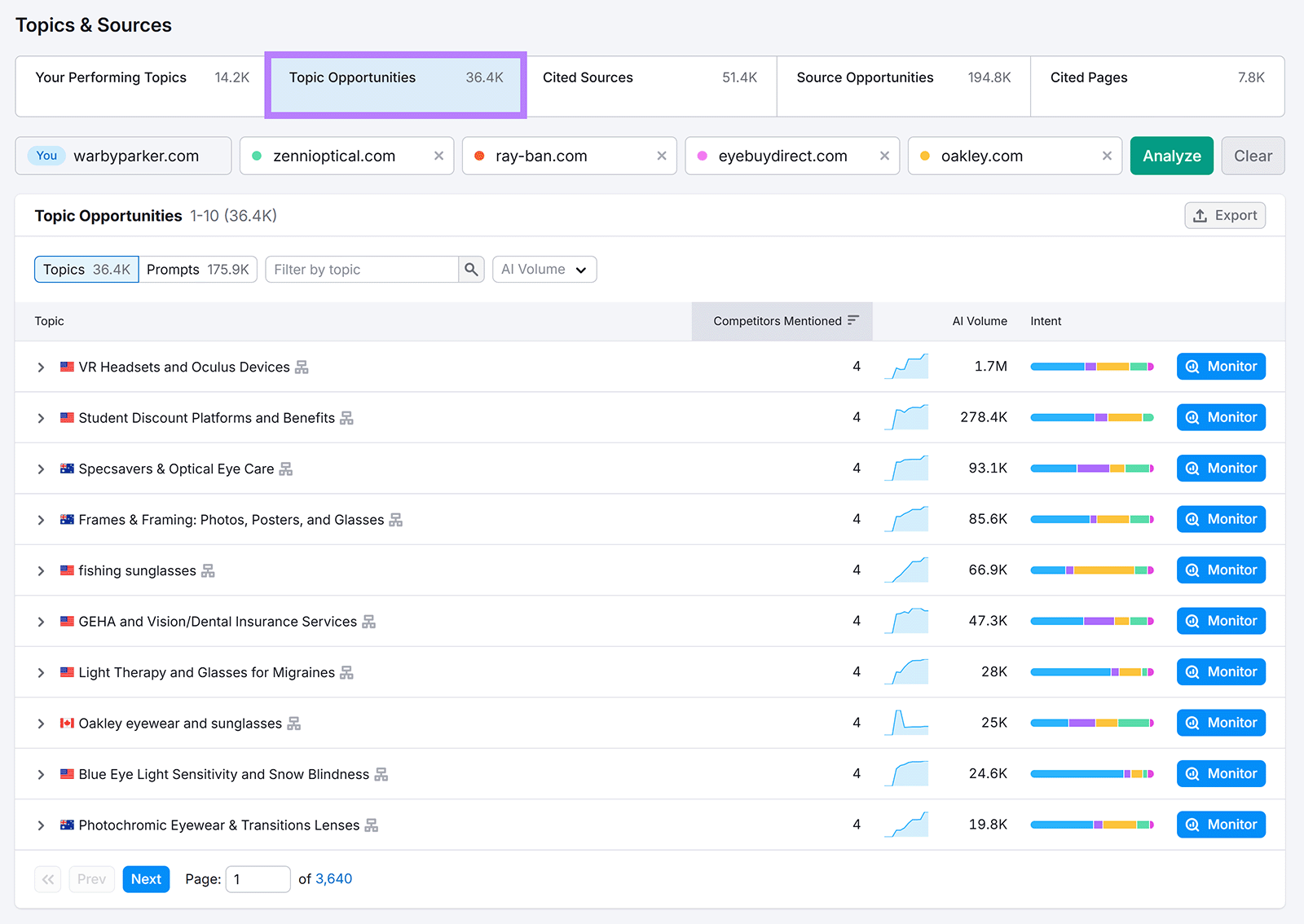This screenshot has width=1304, height=924.
Task: Export the topic opportunities table
Action: [x=1225, y=216]
